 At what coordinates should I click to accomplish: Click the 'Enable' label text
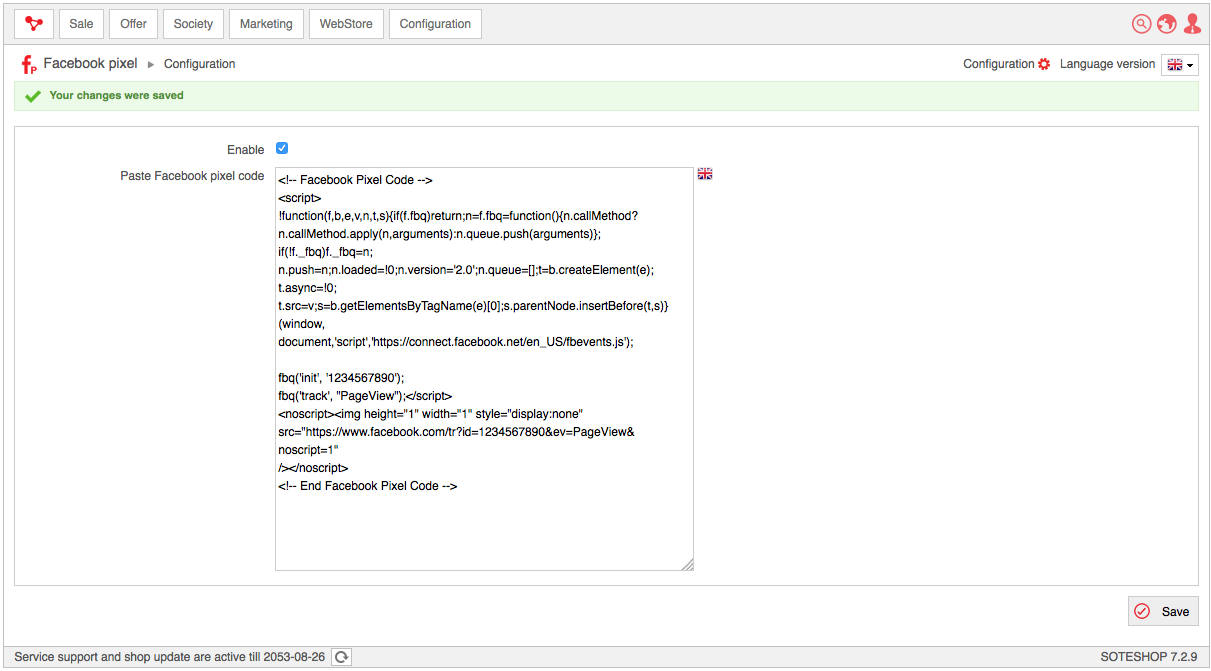[246, 150]
